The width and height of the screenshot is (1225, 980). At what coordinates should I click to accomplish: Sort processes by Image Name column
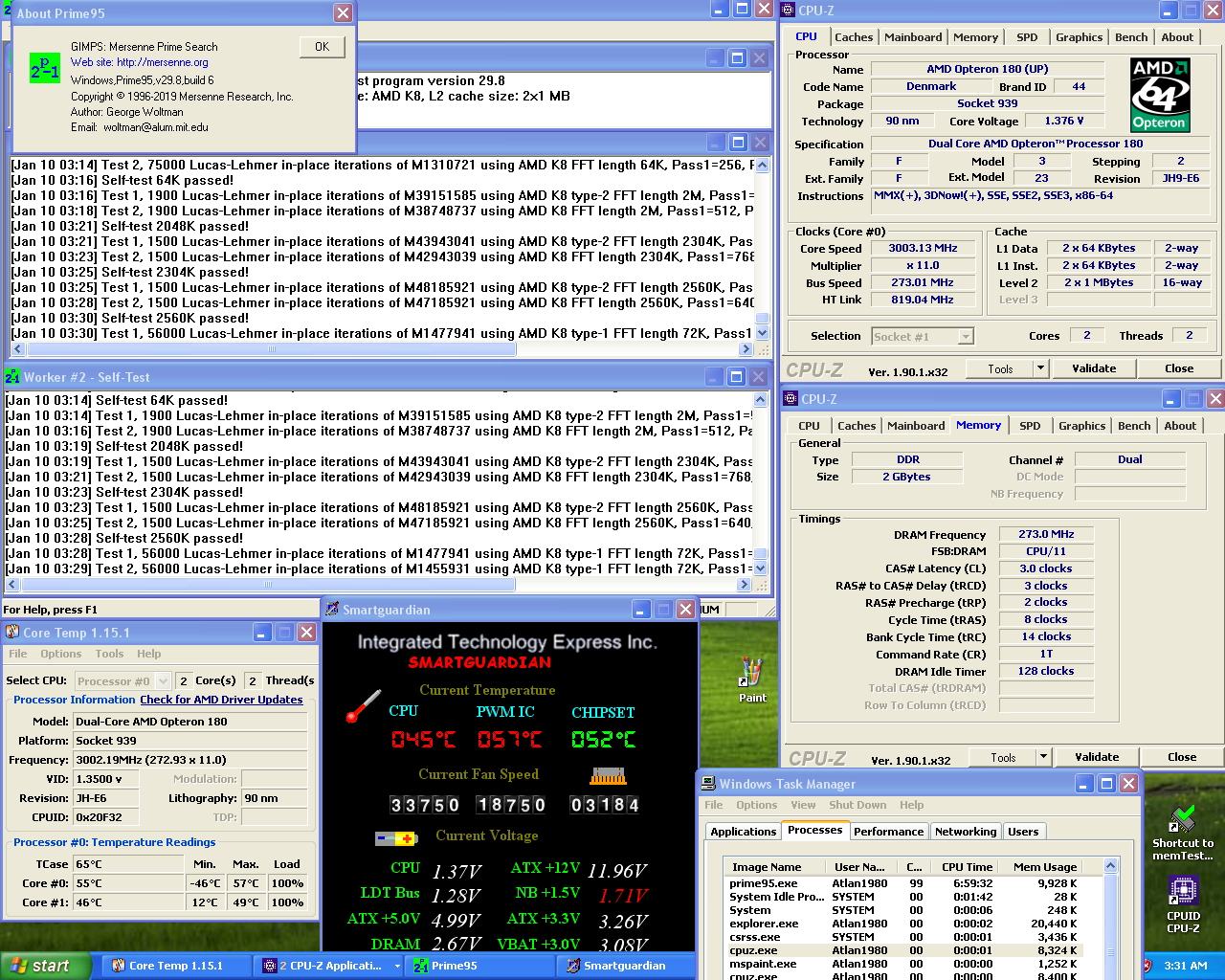point(773,867)
